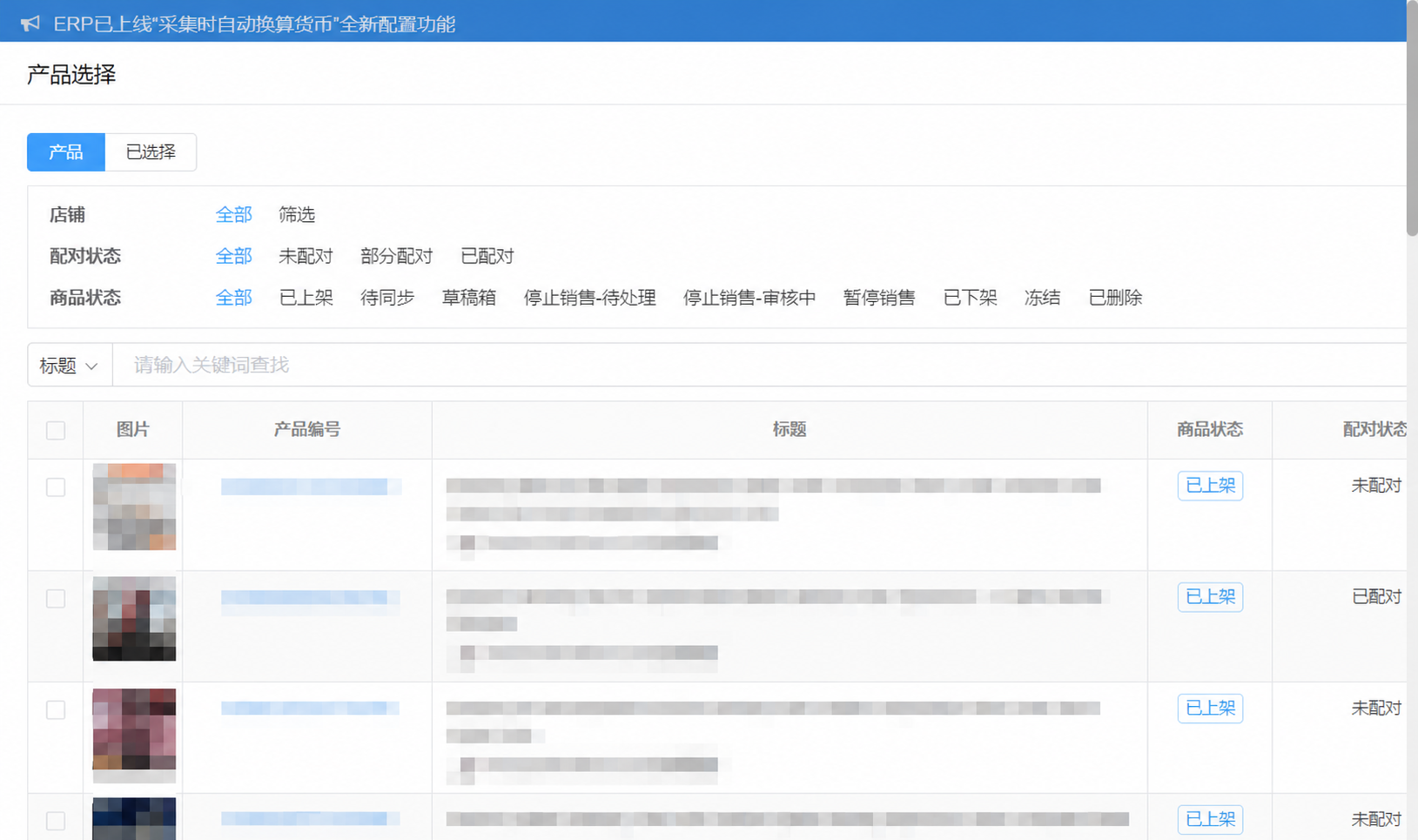Filter 商品状态 by 已删除
This screenshot has height=840, width=1418.
(1115, 298)
